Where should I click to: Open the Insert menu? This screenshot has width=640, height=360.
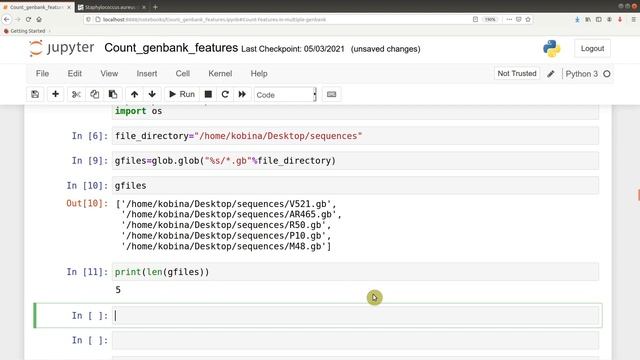147,73
